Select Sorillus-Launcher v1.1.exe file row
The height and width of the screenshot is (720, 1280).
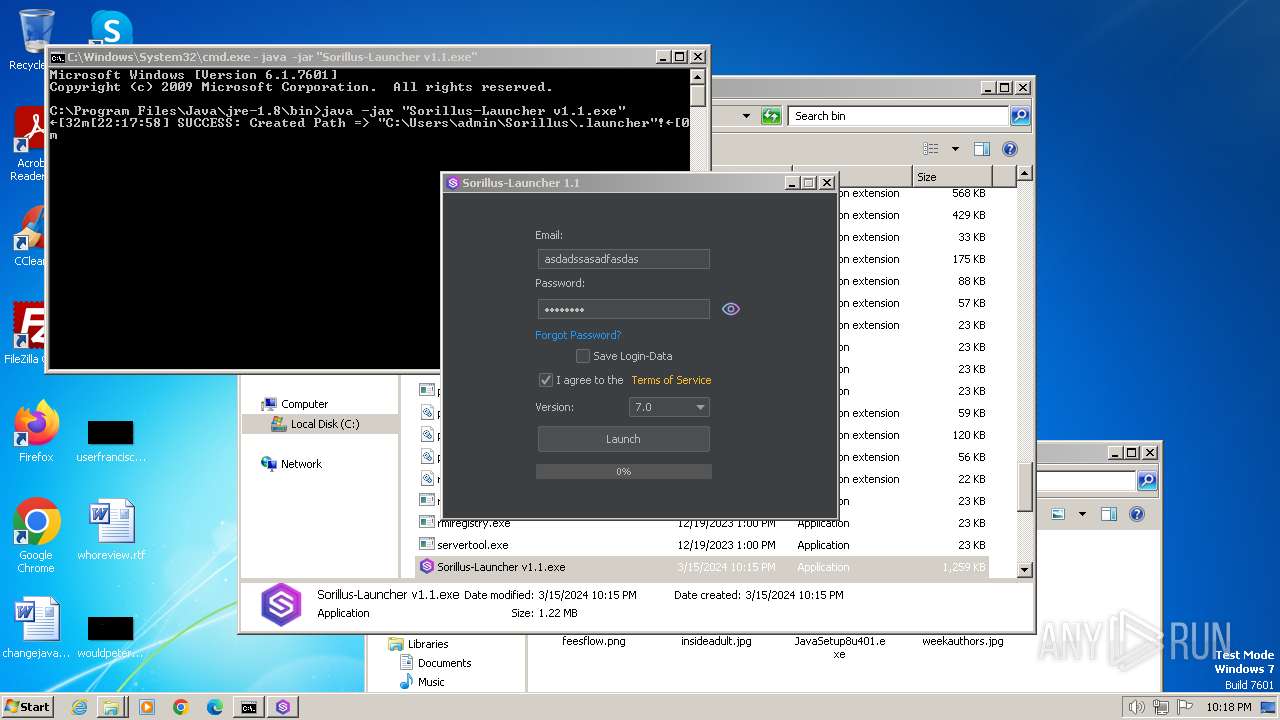tap(702, 567)
